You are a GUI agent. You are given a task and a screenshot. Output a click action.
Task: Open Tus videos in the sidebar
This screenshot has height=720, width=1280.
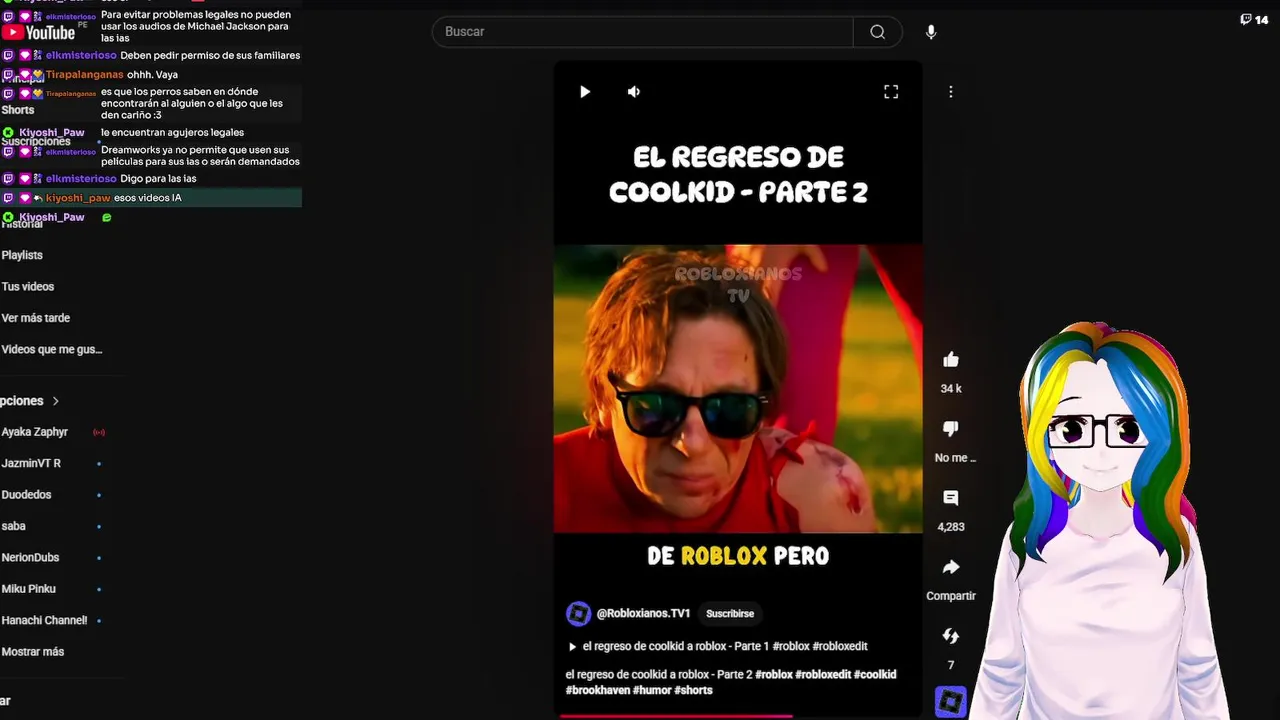tap(28, 287)
